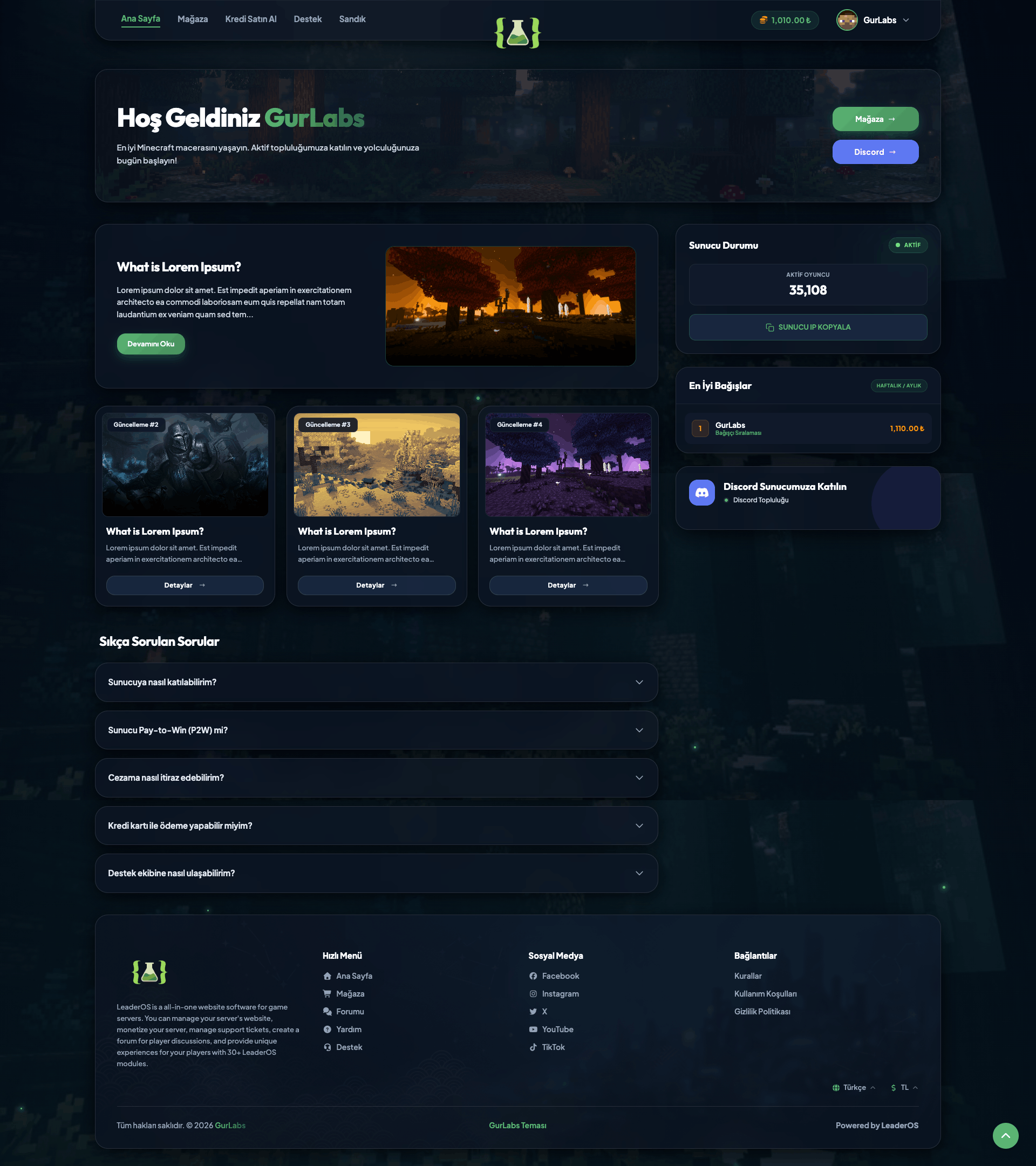This screenshot has height=1166, width=1036.
Task: Expand 'Sunucuya nasıl katılabilirim?' question
Action: (376, 682)
